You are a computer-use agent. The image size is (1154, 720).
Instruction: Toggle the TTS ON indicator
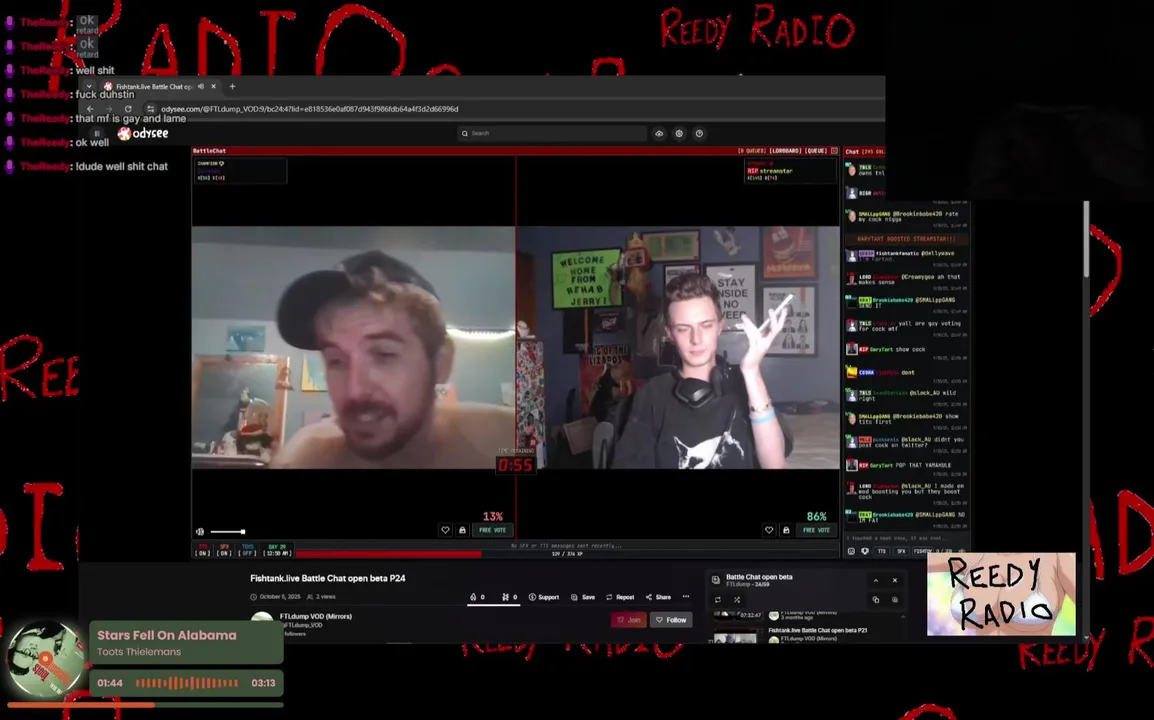pyautogui.click(x=203, y=551)
